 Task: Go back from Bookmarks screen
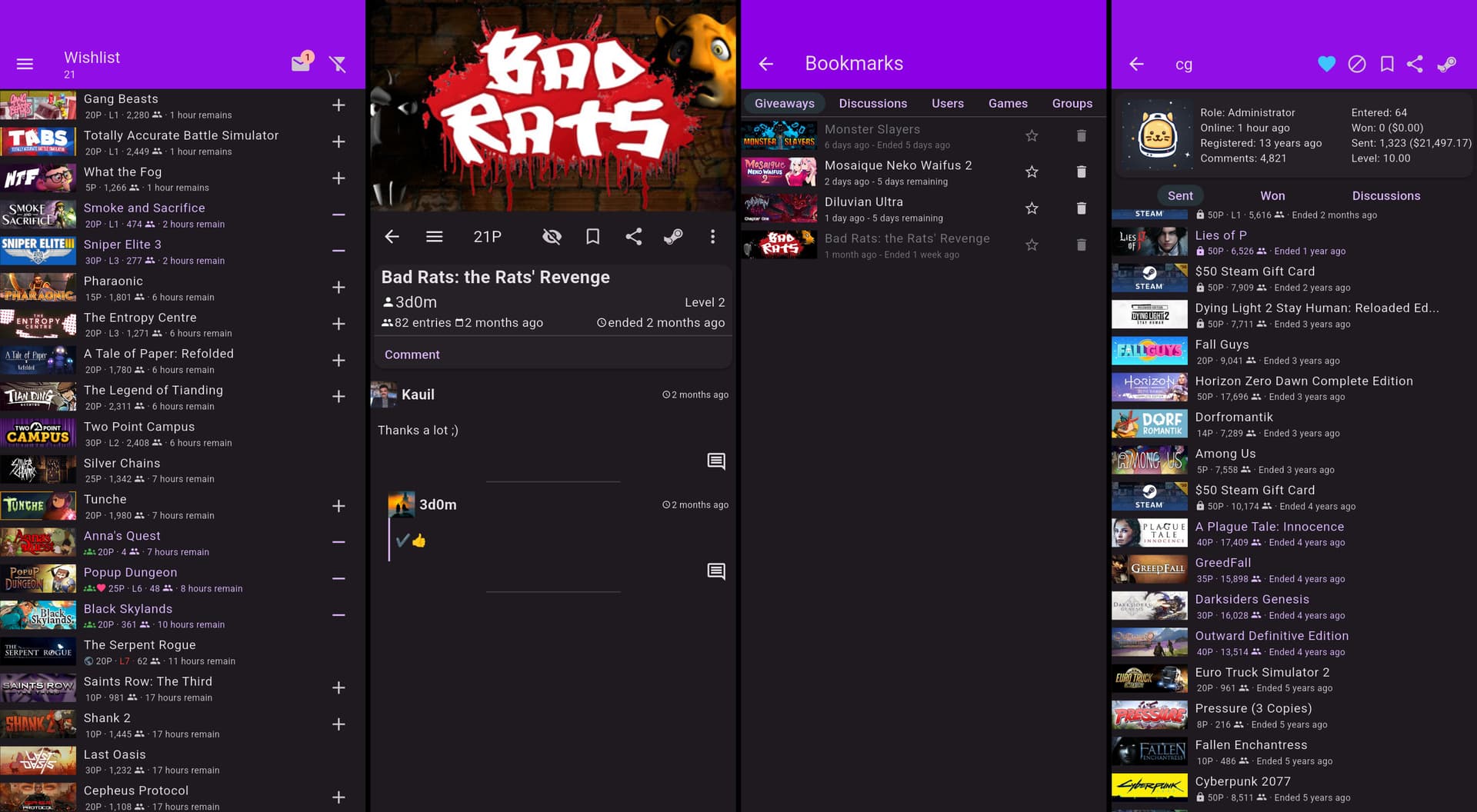(x=766, y=64)
